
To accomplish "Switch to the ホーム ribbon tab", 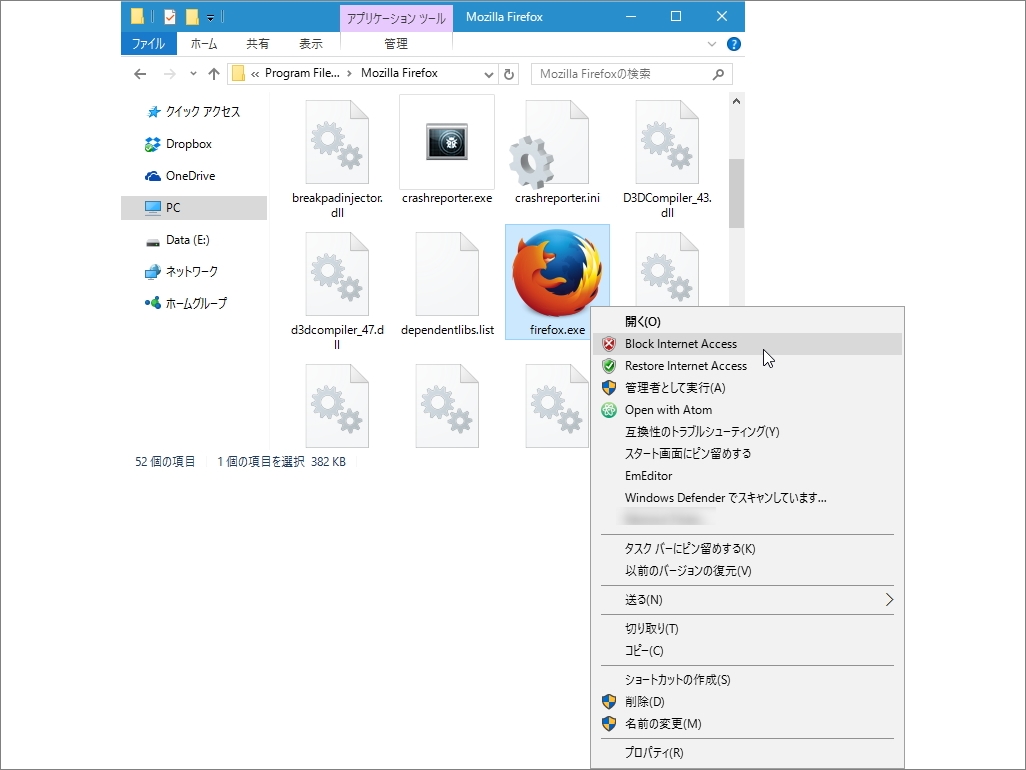I will tap(203, 44).
